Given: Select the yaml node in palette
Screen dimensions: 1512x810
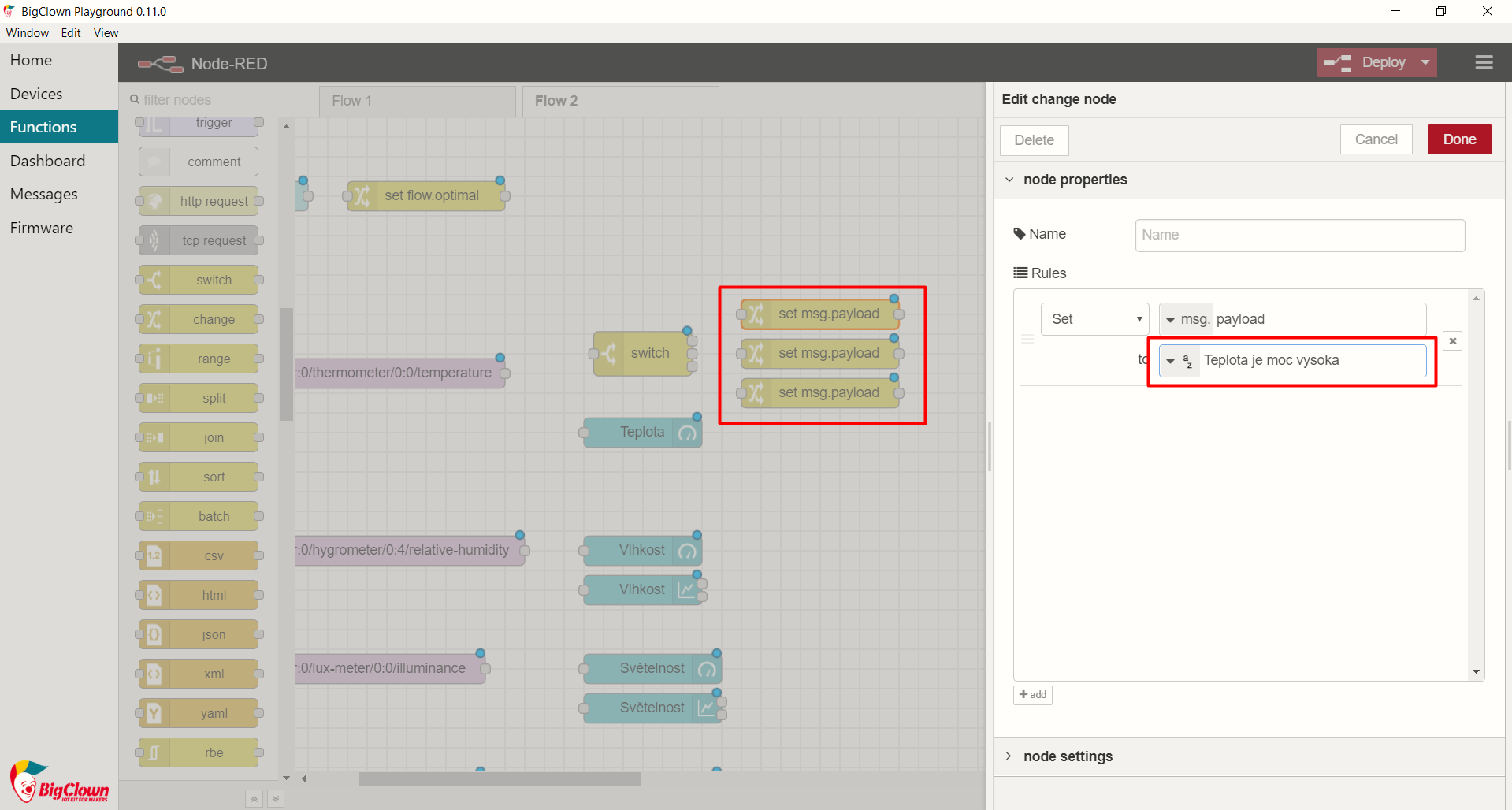Looking at the screenshot, I should 199,713.
